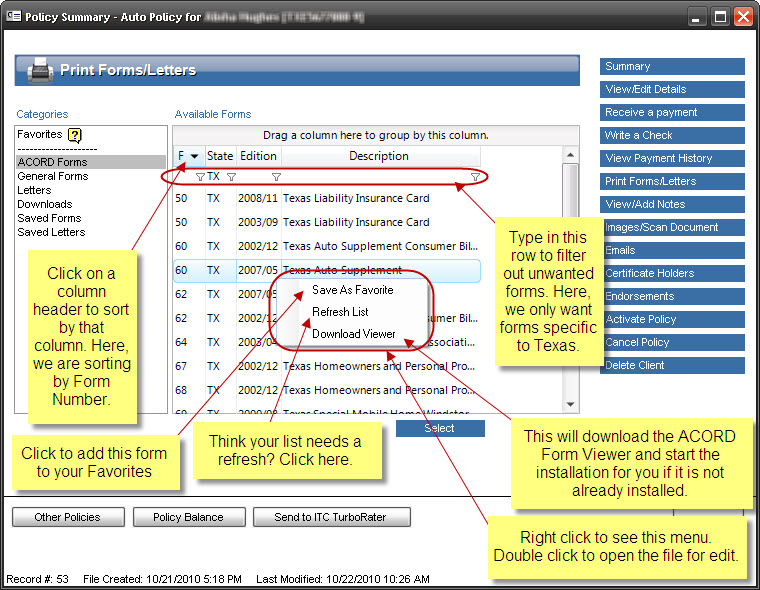Click the group-by-column drop area
The height and width of the screenshot is (590, 760).
376,135
